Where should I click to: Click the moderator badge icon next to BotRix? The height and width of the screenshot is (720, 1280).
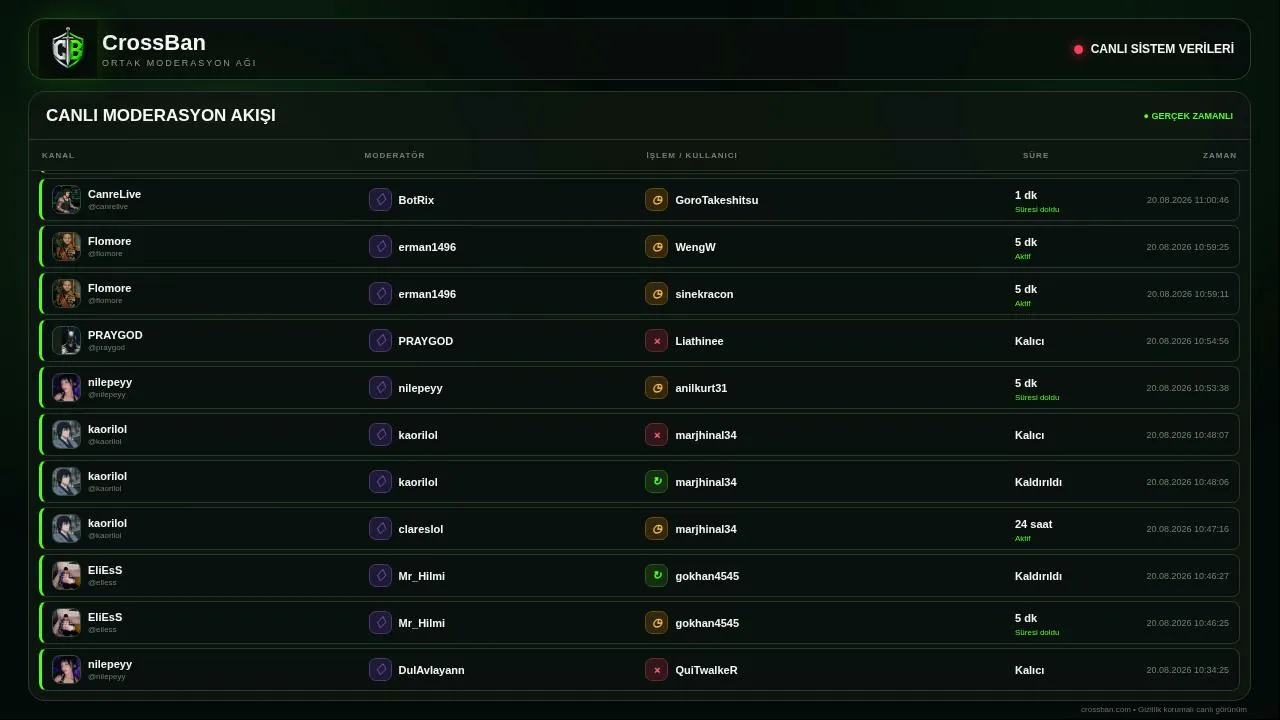pyautogui.click(x=380, y=200)
